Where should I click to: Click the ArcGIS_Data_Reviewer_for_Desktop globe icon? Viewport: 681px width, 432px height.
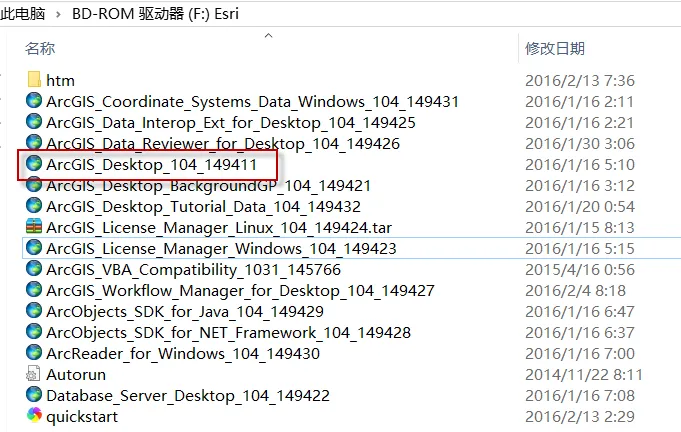click(x=34, y=143)
